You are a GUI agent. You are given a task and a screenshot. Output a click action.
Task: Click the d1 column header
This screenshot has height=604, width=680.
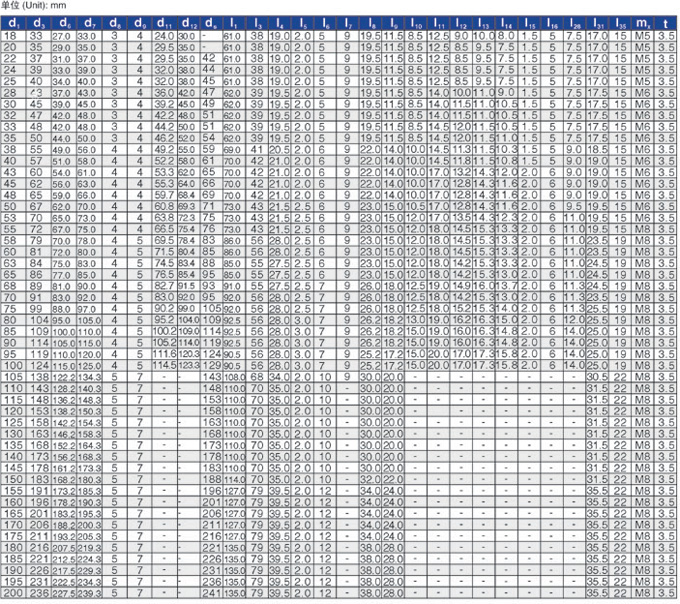(x=11, y=21)
